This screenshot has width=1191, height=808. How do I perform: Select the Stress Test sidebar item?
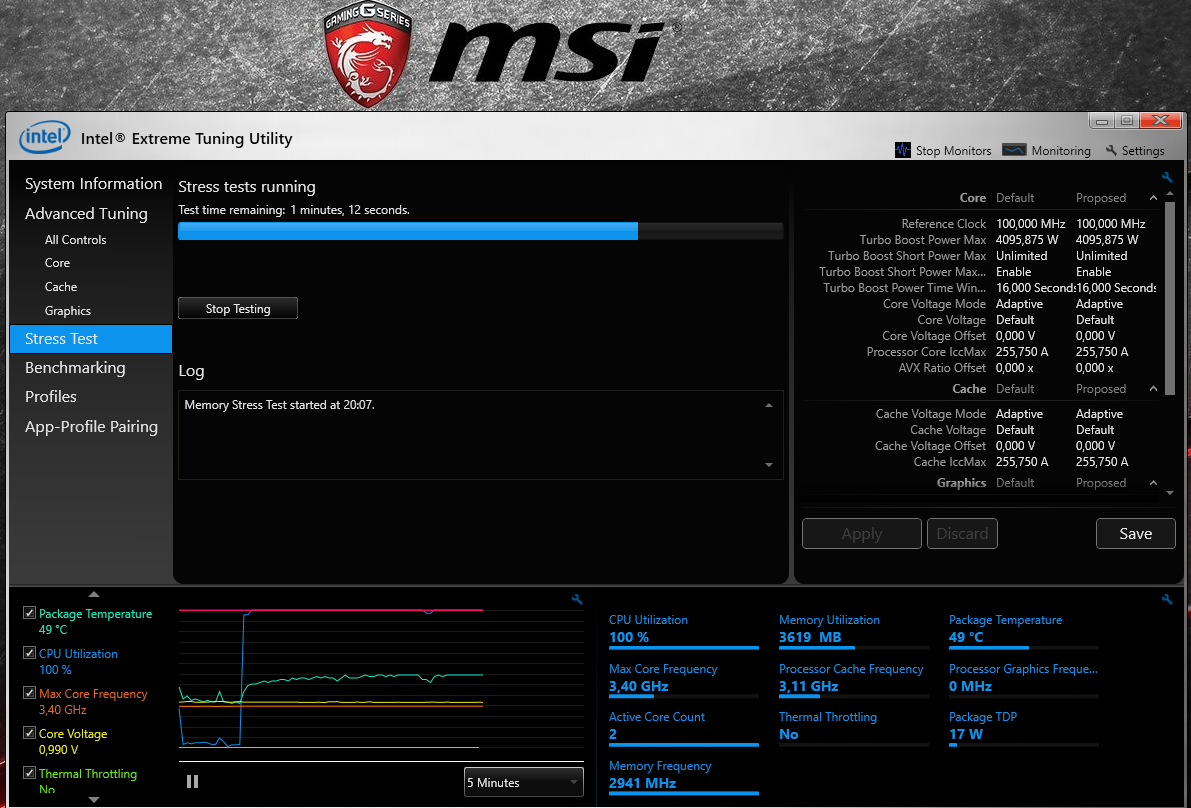click(x=91, y=339)
